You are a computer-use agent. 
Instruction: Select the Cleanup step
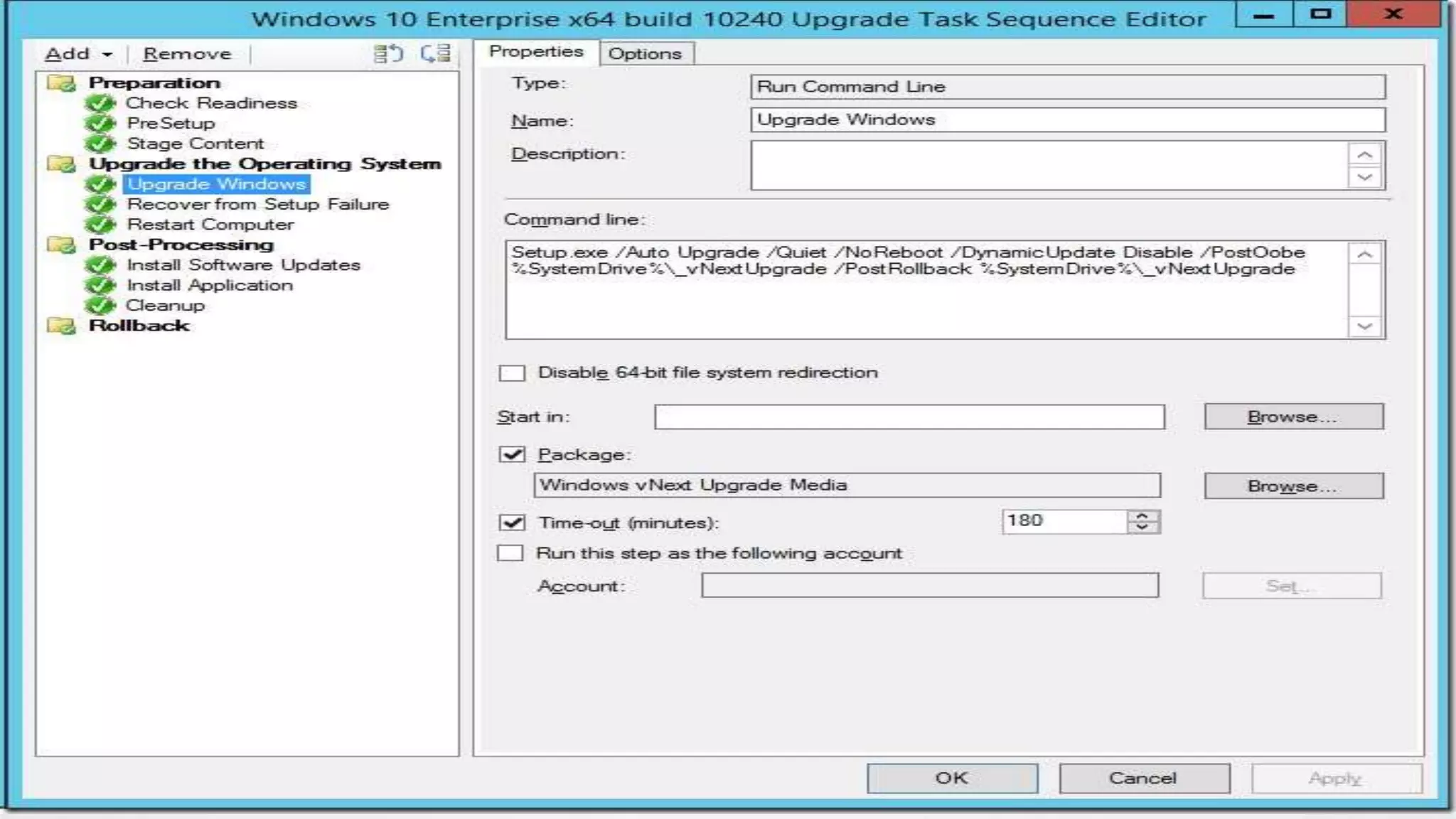[x=165, y=306]
